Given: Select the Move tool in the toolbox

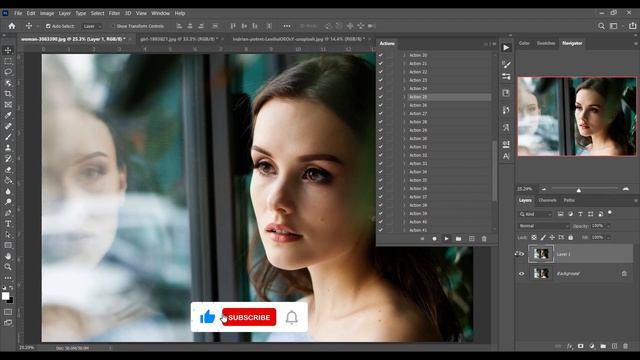Looking at the screenshot, I should tap(8, 50).
